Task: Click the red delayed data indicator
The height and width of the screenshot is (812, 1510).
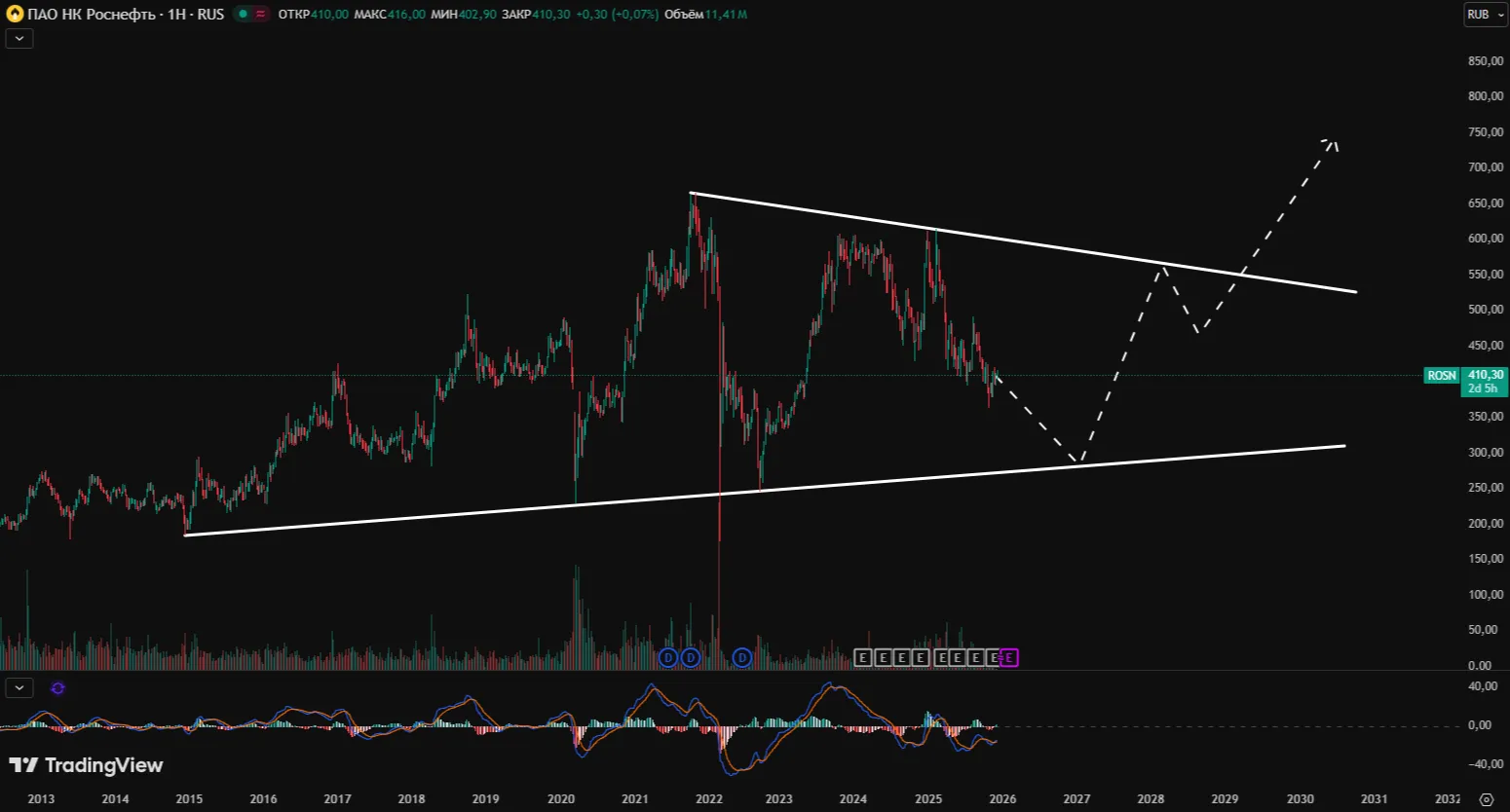Action: coord(261,15)
